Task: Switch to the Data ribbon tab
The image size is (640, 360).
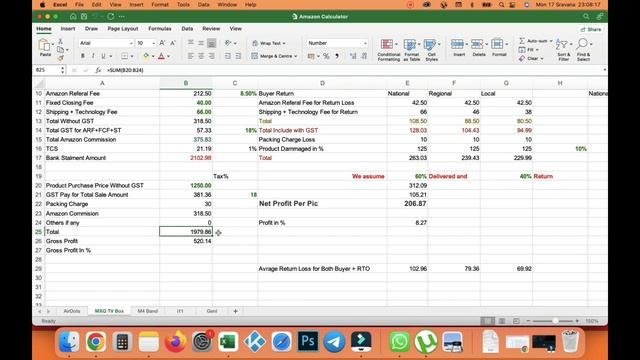Action: coord(187,29)
